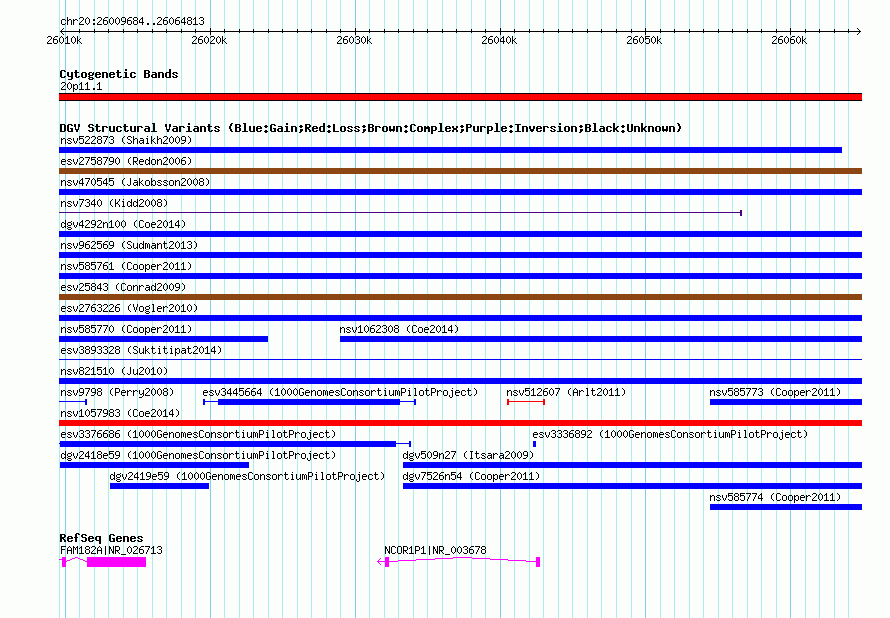The image size is (890, 618).
Task: Click the 26020k ruler tick label
Action: click(209, 40)
